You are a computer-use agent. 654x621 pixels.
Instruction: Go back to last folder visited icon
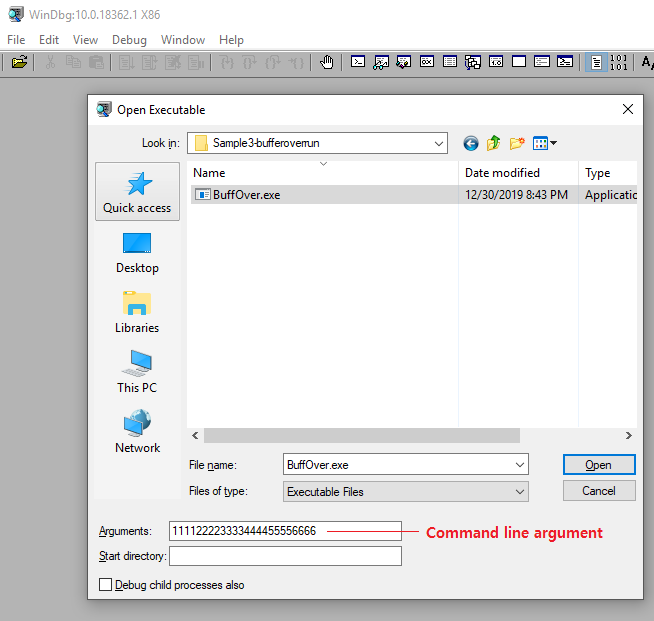coord(471,143)
